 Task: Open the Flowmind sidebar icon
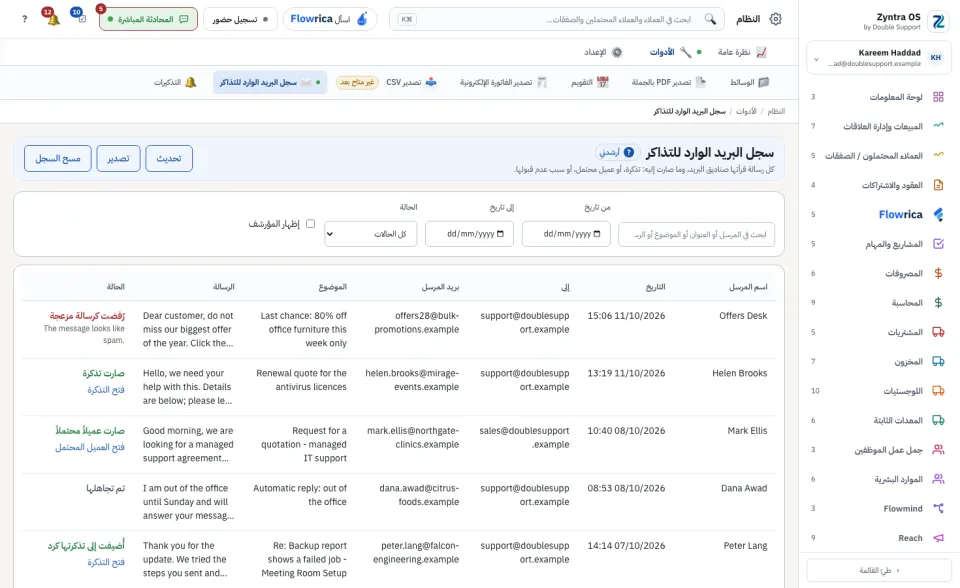938,508
